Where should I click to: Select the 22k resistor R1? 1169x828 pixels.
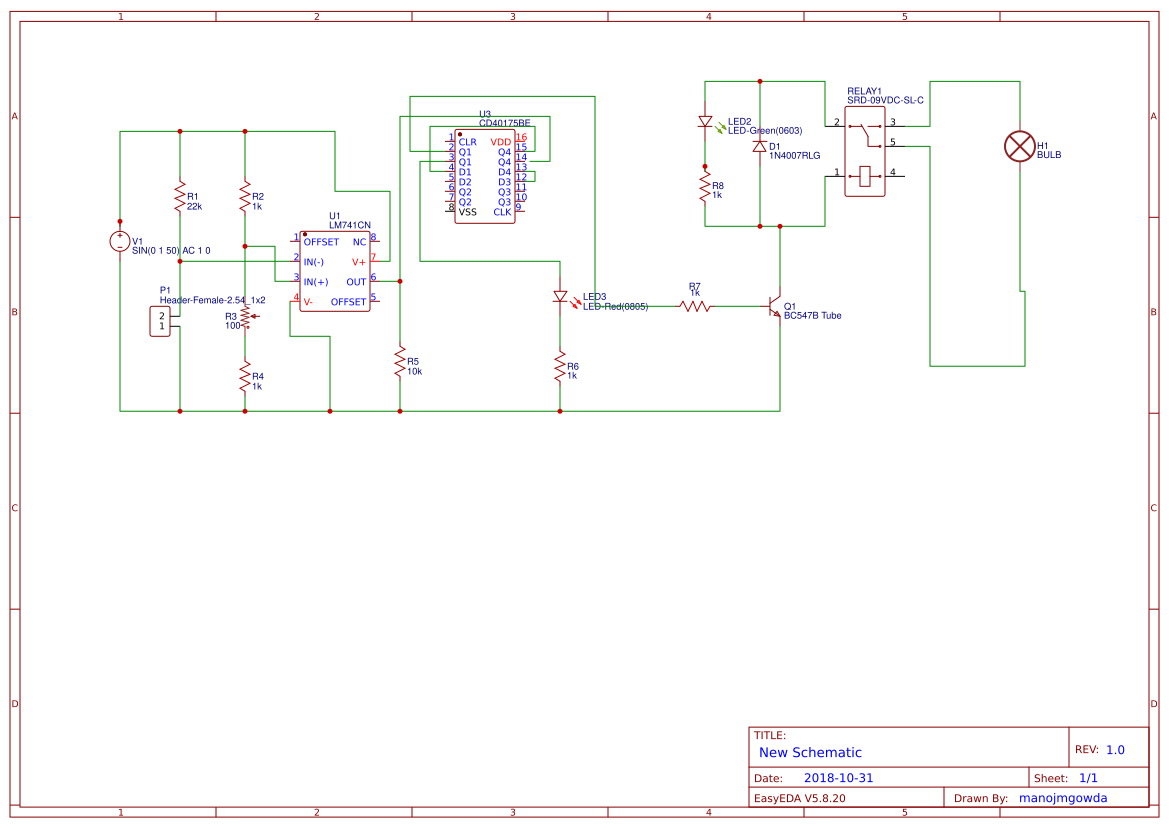point(180,198)
